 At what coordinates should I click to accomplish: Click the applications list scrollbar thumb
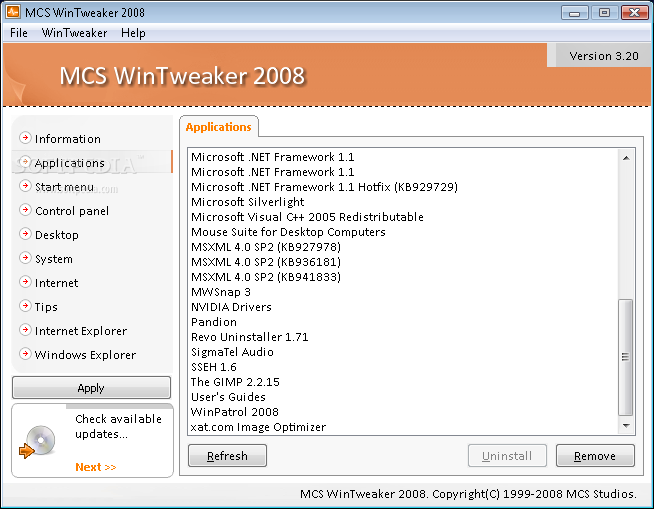coord(625,357)
